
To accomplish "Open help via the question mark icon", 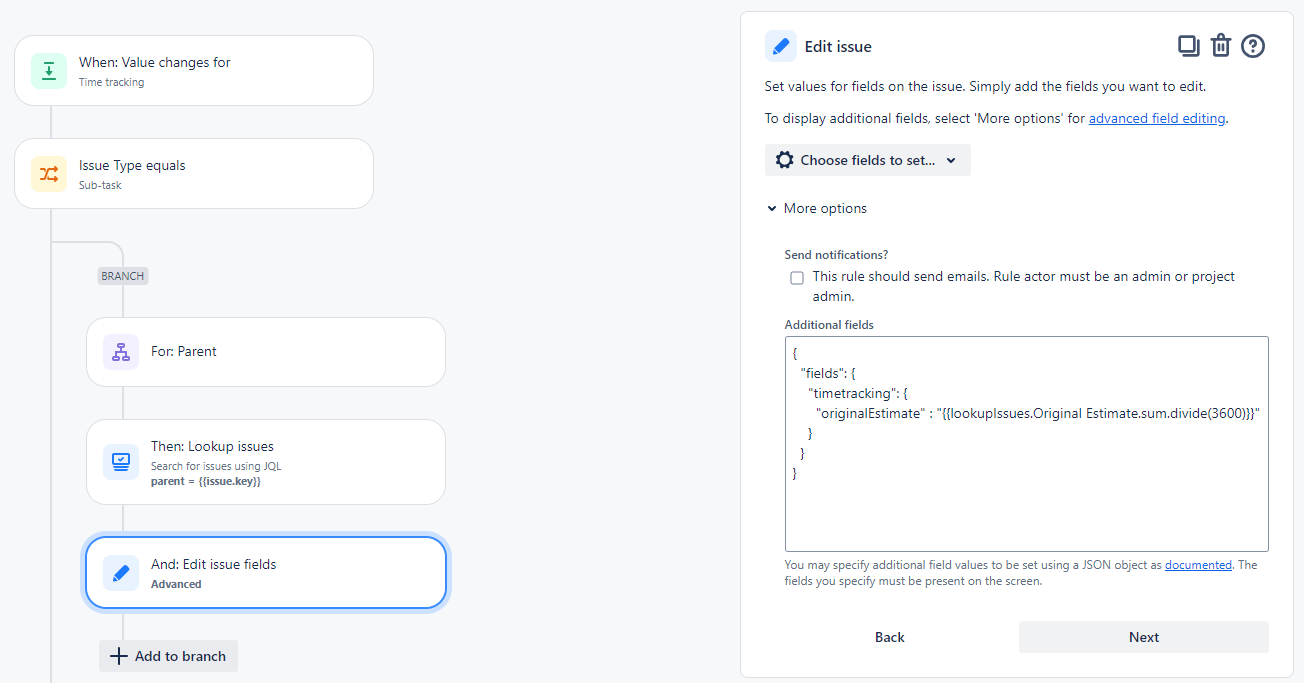I will click(x=1253, y=46).
